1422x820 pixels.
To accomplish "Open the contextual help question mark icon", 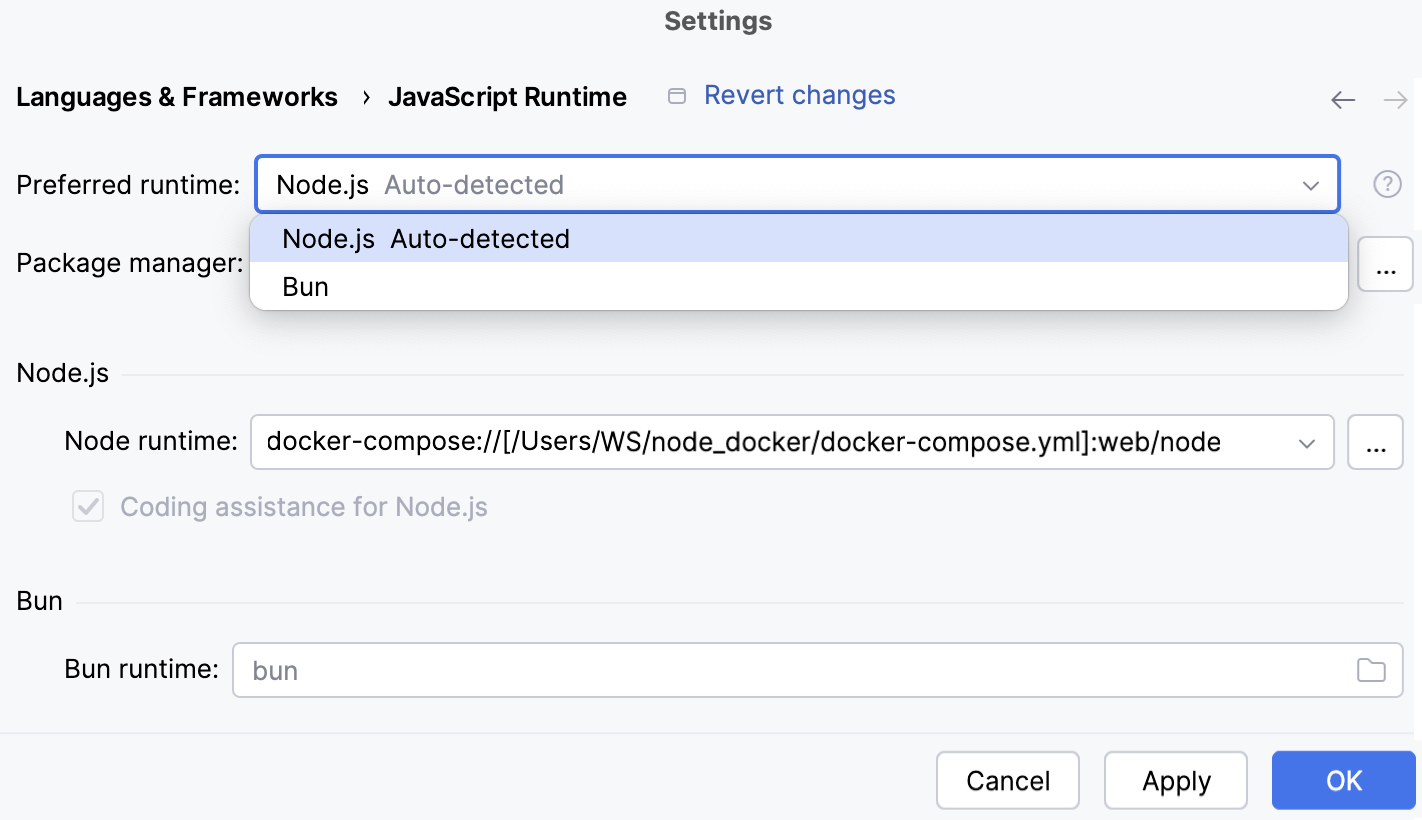I will (x=1388, y=184).
